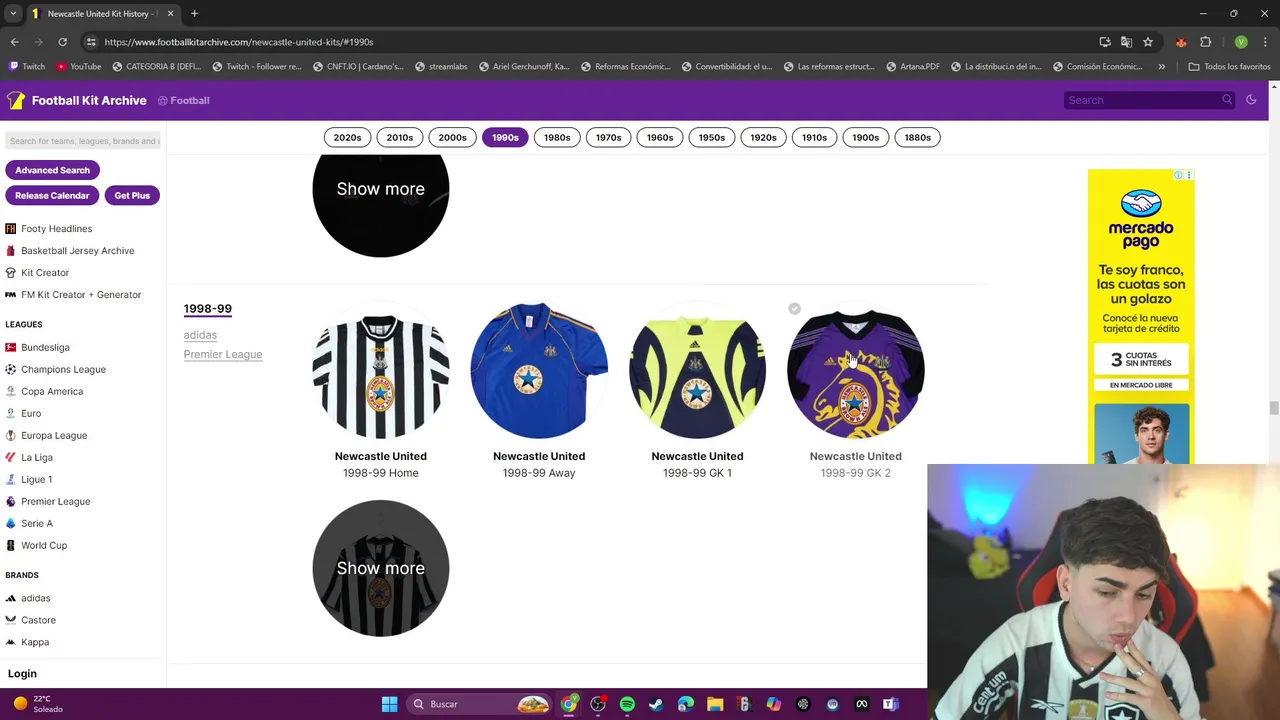Image resolution: width=1280 pixels, height=720 pixels.
Task: Open the Bundesliga league
Action: [45, 348]
